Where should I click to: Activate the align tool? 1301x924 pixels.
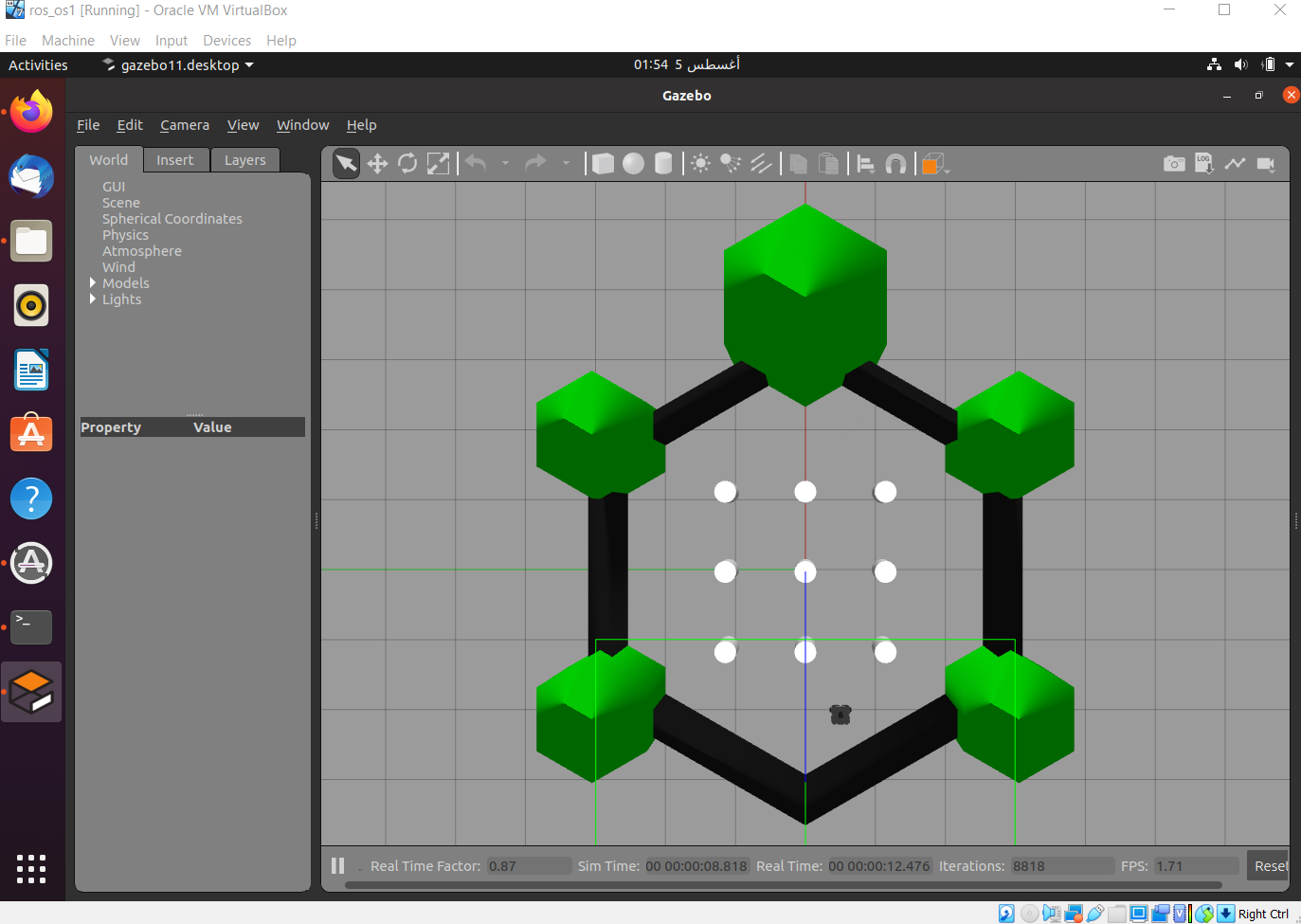click(865, 163)
